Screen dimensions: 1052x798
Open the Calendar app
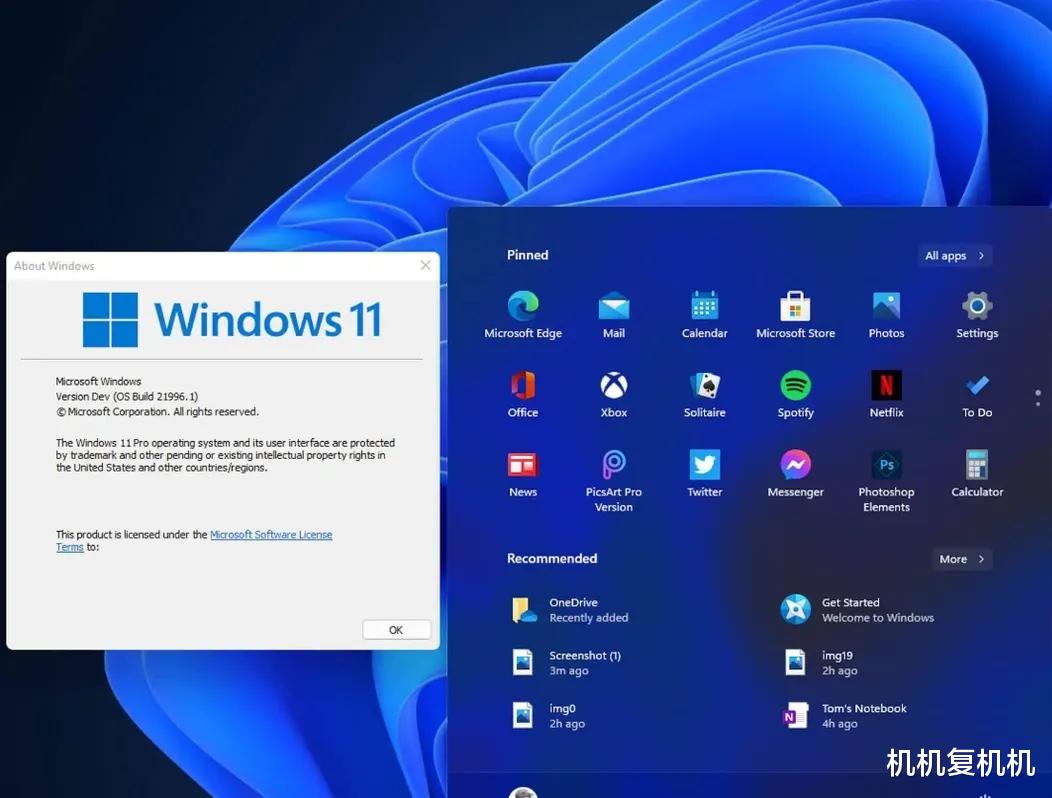(x=704, y=314)
